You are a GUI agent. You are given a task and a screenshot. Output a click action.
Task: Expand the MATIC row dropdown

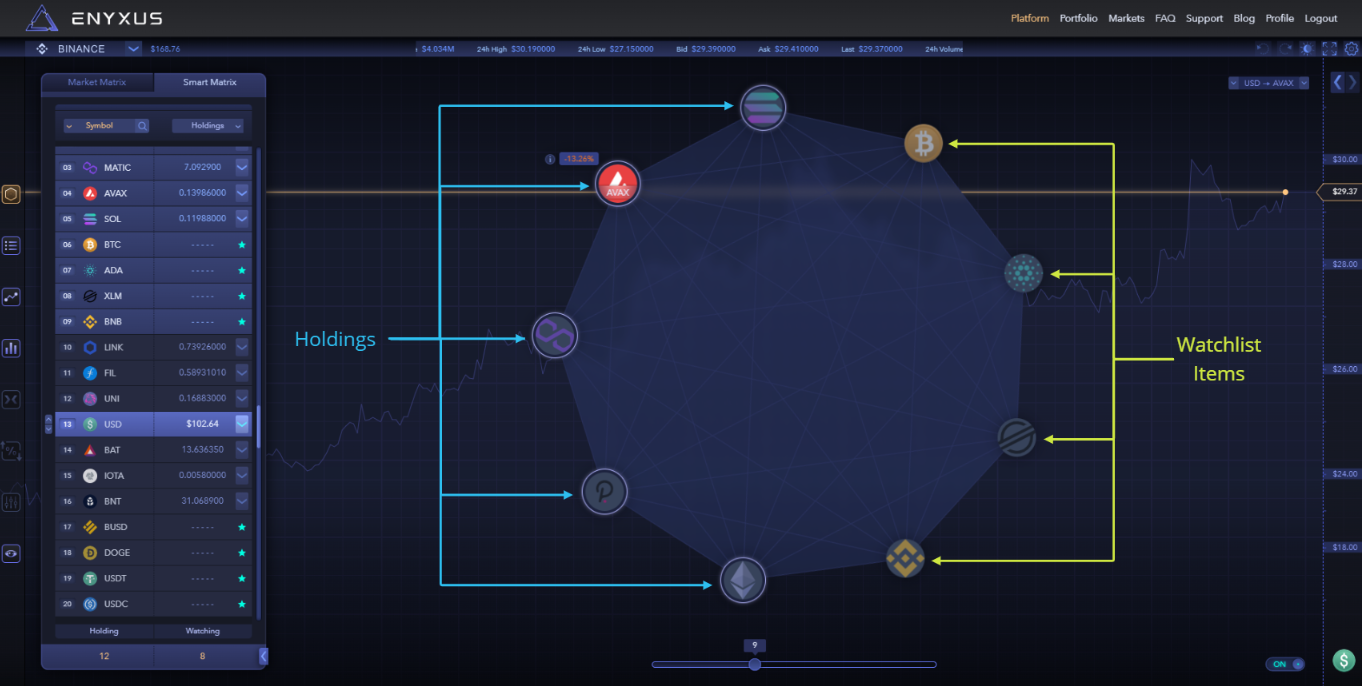pos(242,167)
